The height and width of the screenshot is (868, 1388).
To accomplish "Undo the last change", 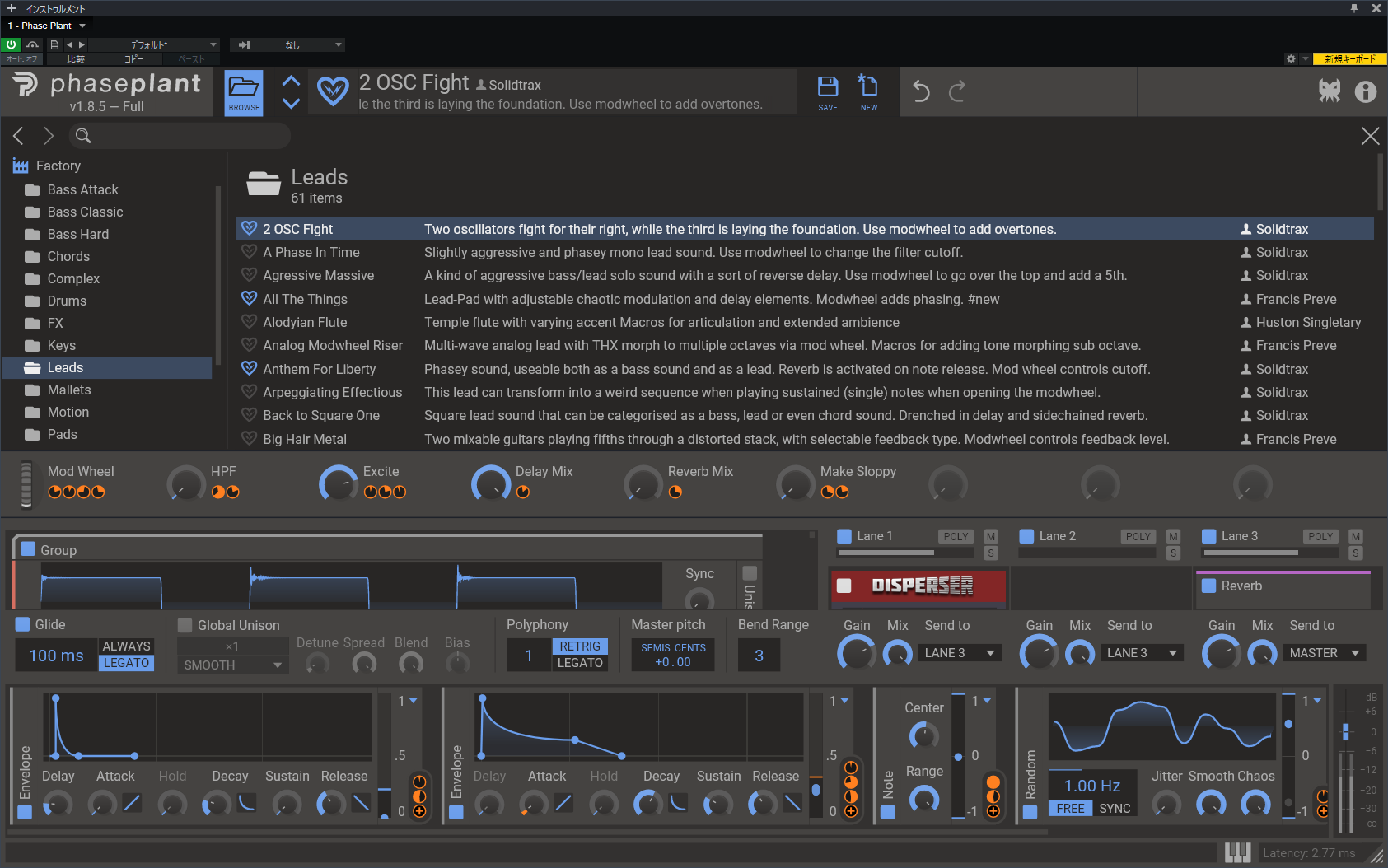I will (921, 91).
